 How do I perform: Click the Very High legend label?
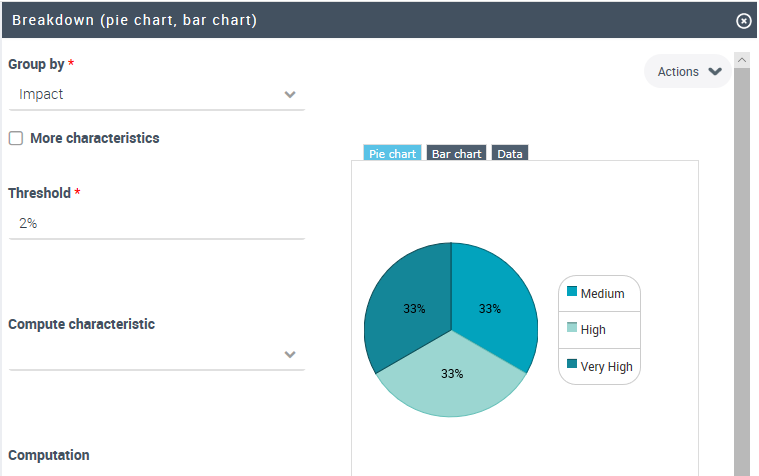coord(606,367)
